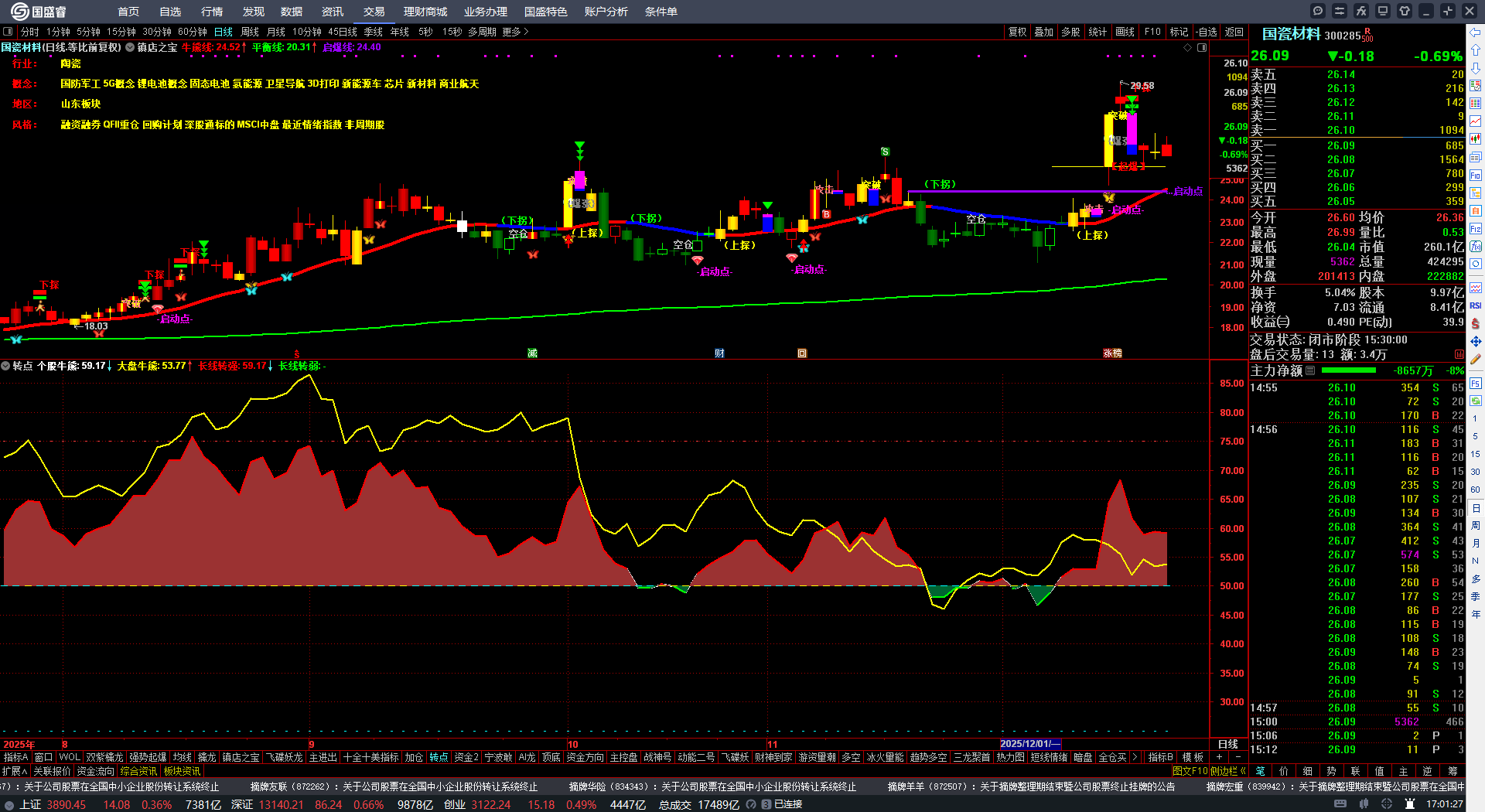
Task: Open the settings sliders icon in title bar
Action: coord(1340,11)
